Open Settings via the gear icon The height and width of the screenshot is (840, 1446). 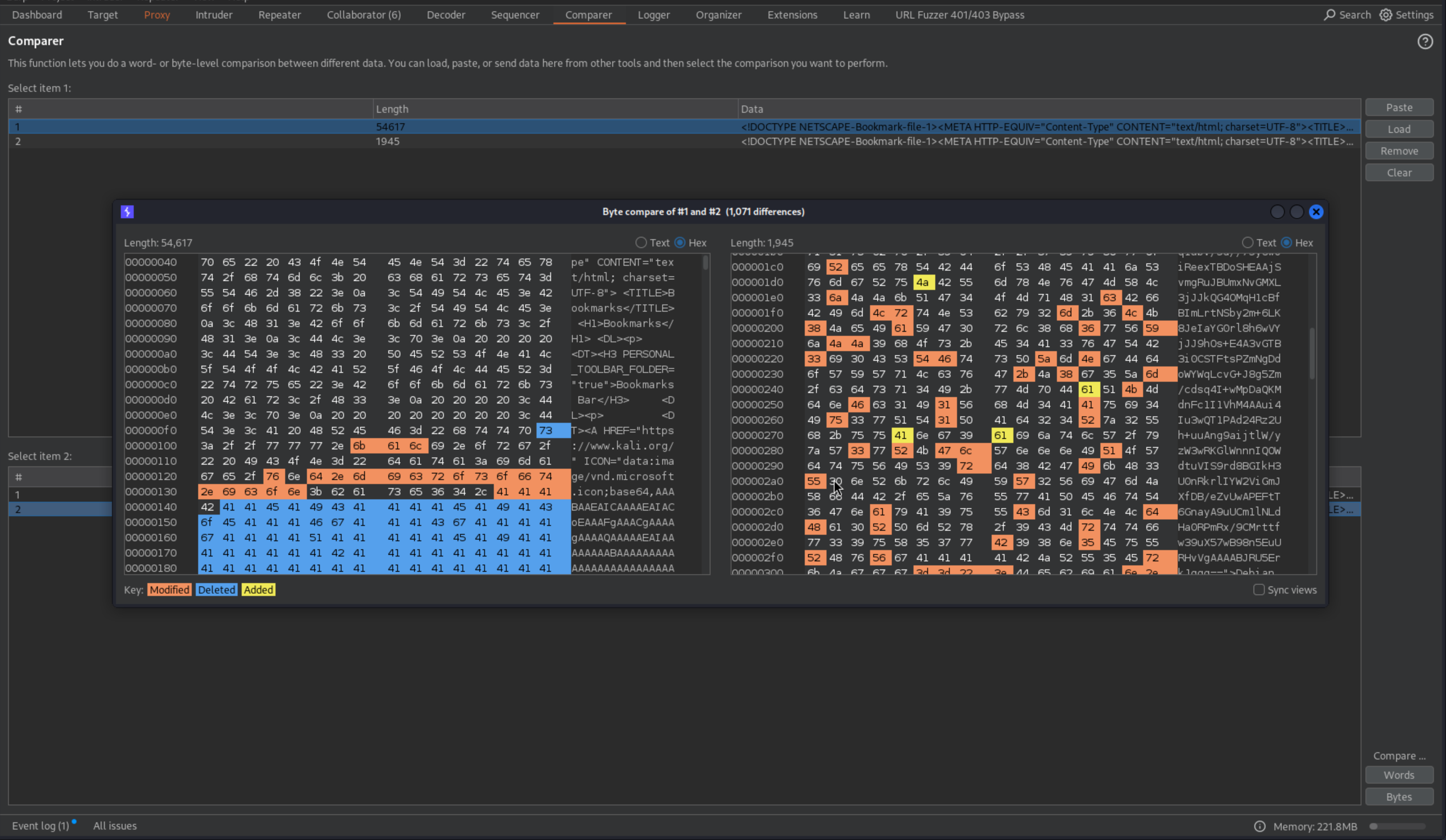tap(1386, 15)
